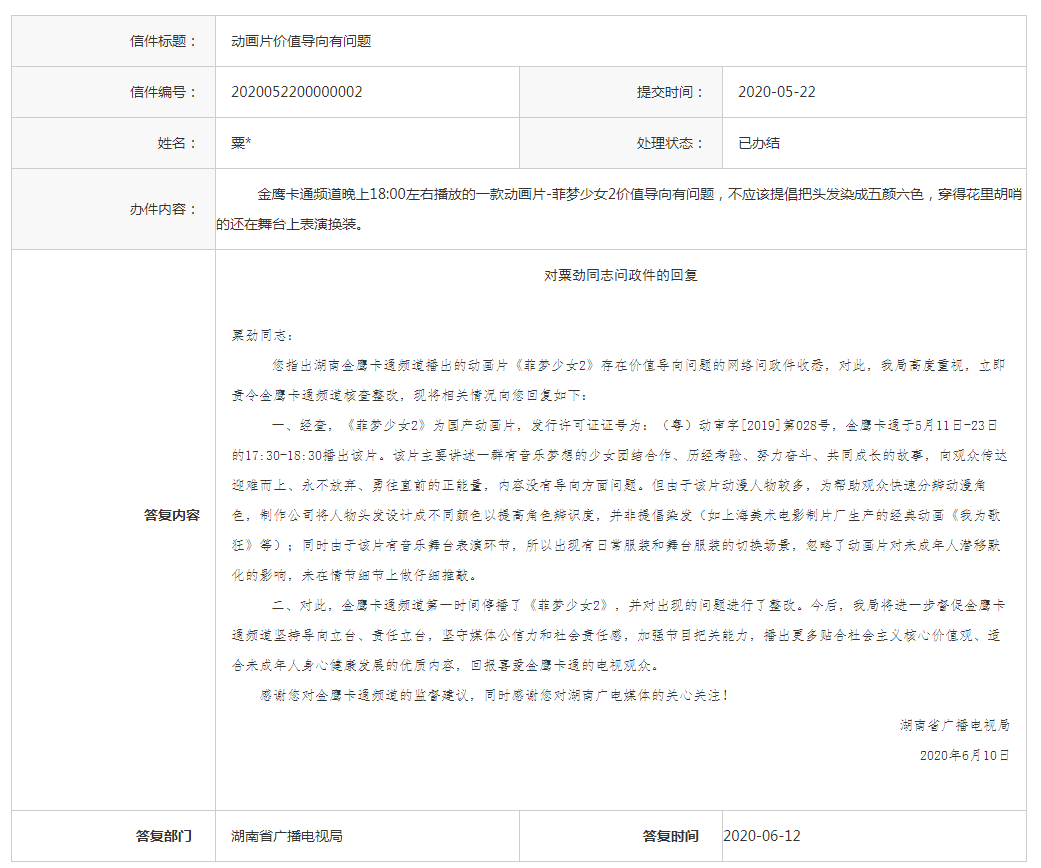This screenshot has width=1041, height=868.
Task: Select the status value 已办结
Action: point(759,143)
